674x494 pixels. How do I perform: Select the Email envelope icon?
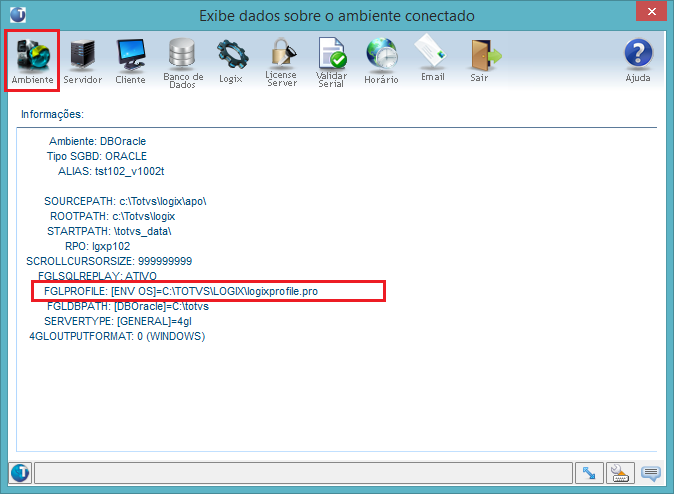[432, 58]
